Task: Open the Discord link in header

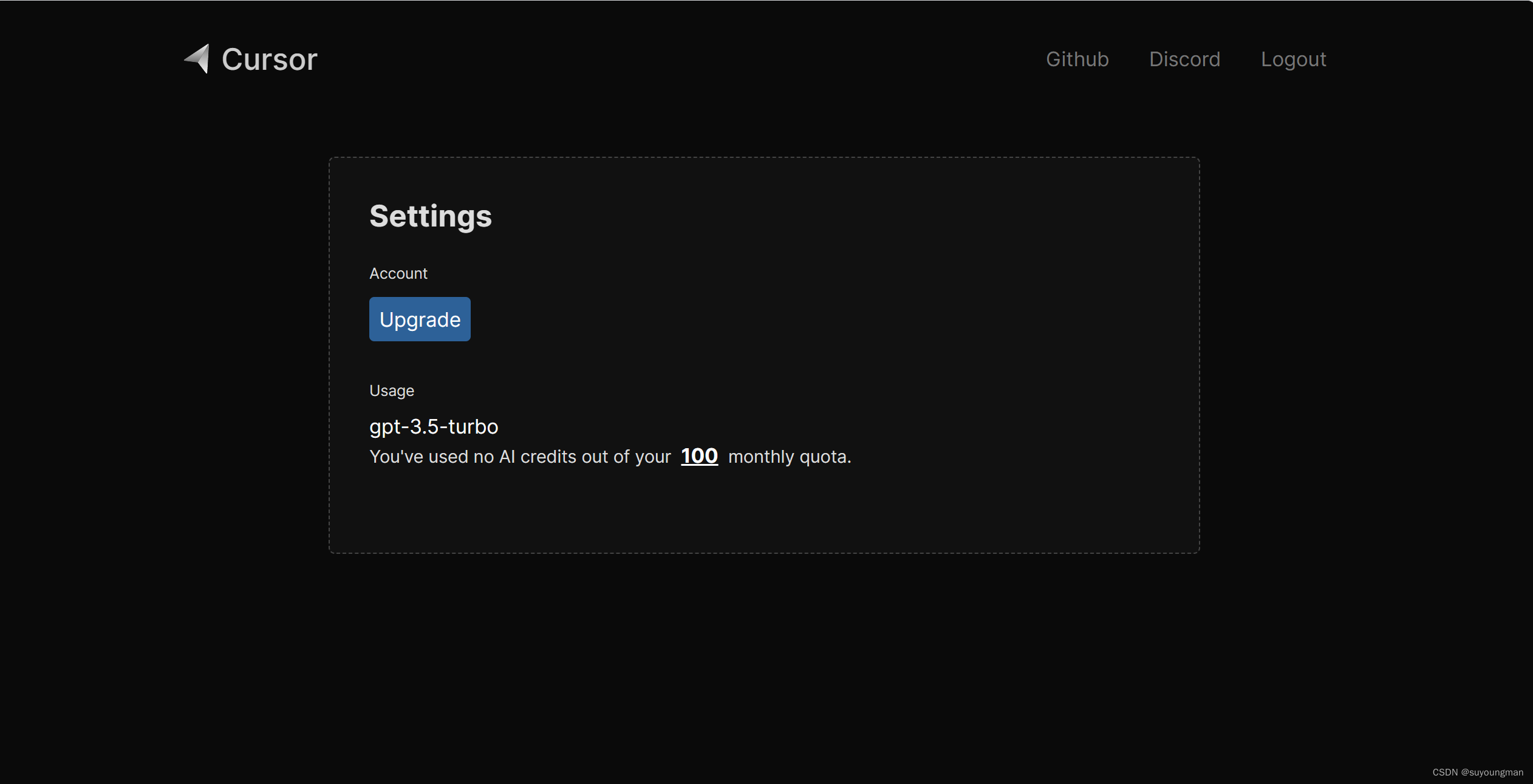Action: pos(1184,59)
